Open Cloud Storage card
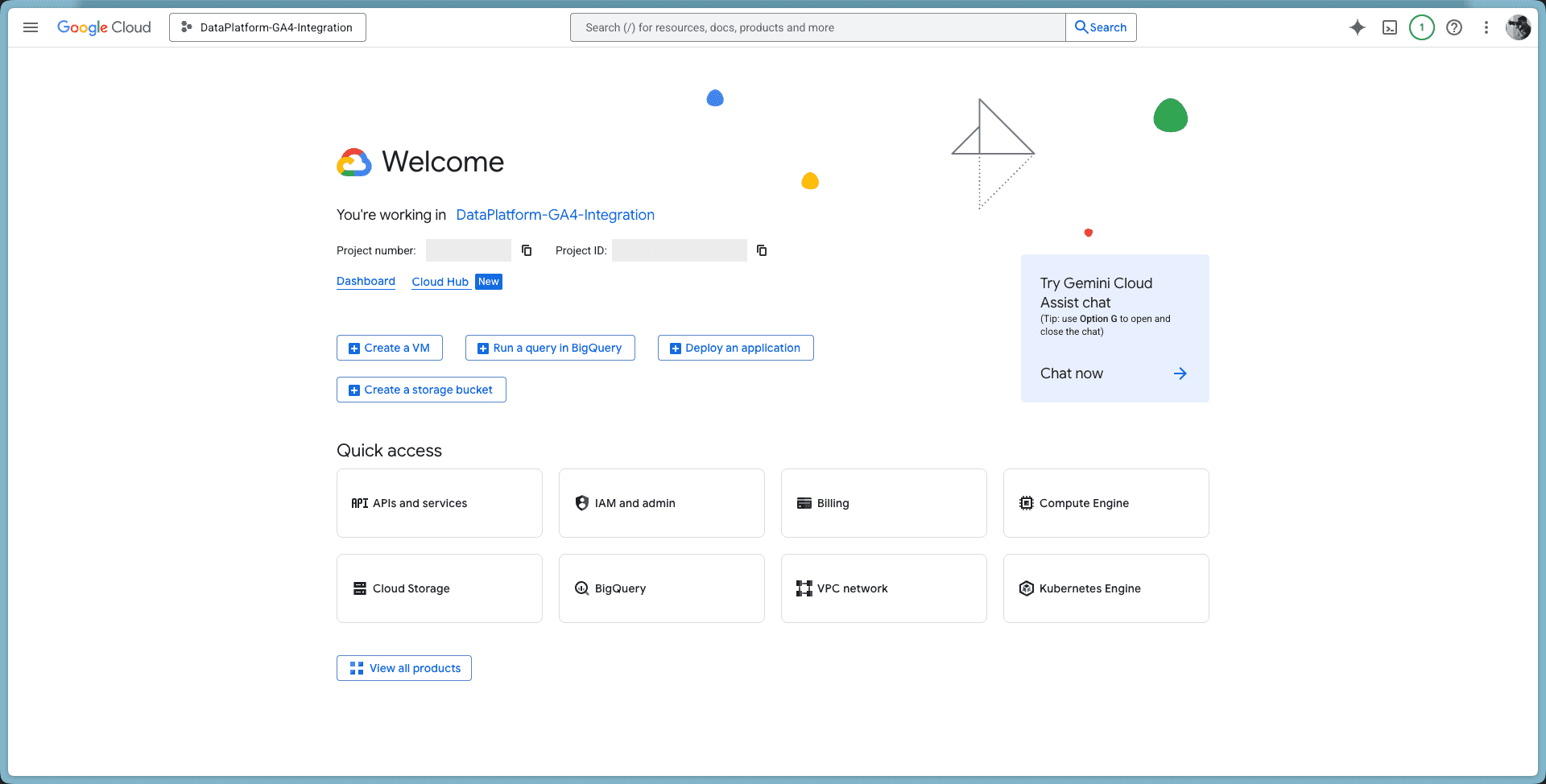The image size is (1546, 784). (x=440, y=588)
